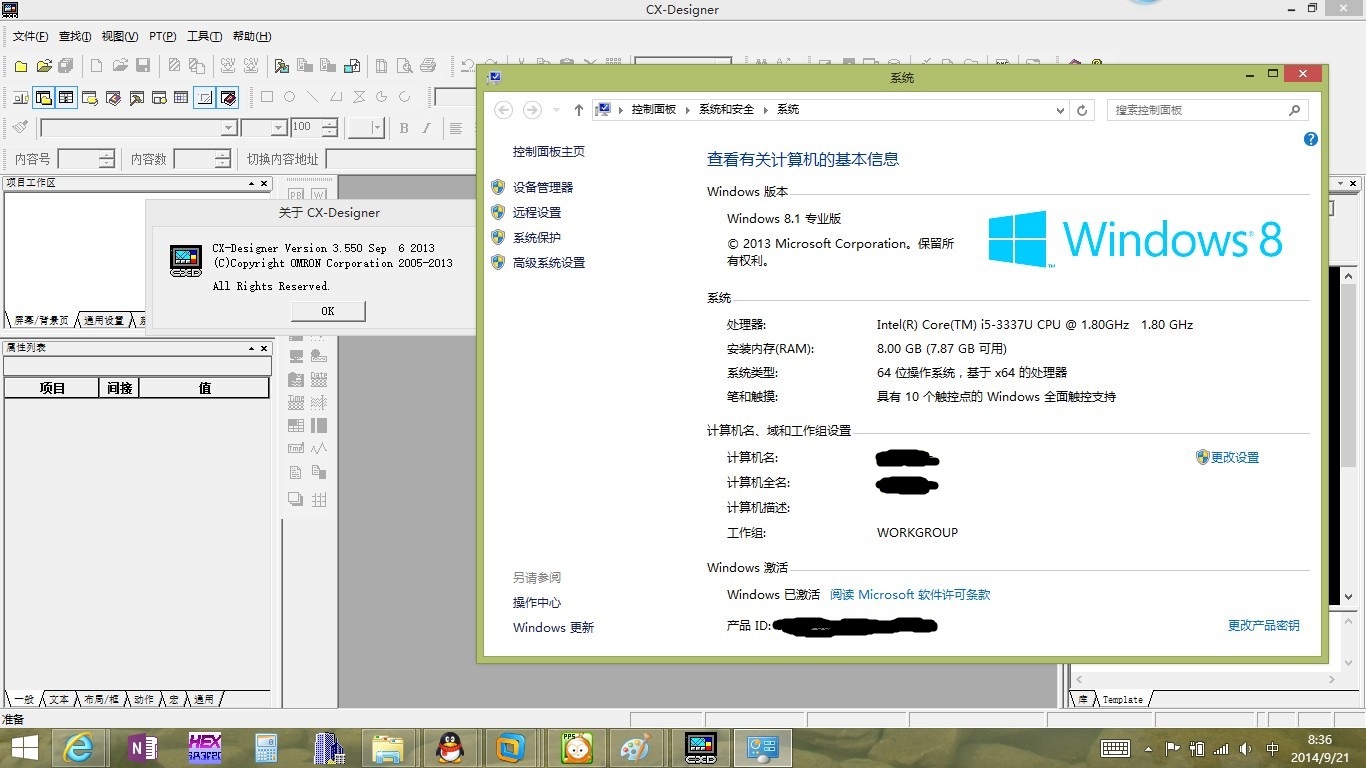Click the 更改产品密钥 link

tap(1263, 625)
